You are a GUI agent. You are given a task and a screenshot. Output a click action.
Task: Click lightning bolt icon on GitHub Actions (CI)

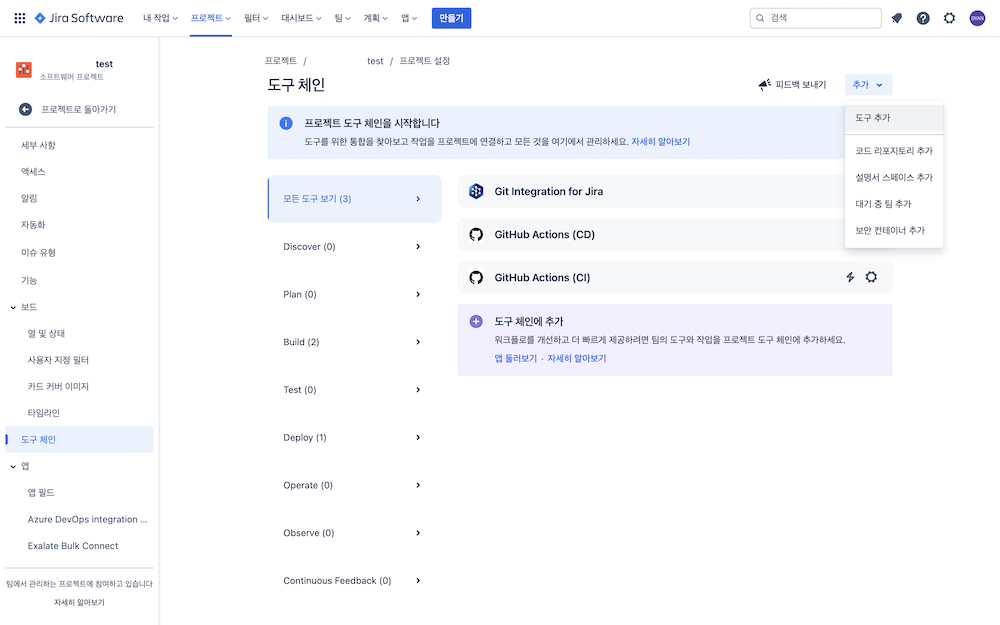click(850, 277)
